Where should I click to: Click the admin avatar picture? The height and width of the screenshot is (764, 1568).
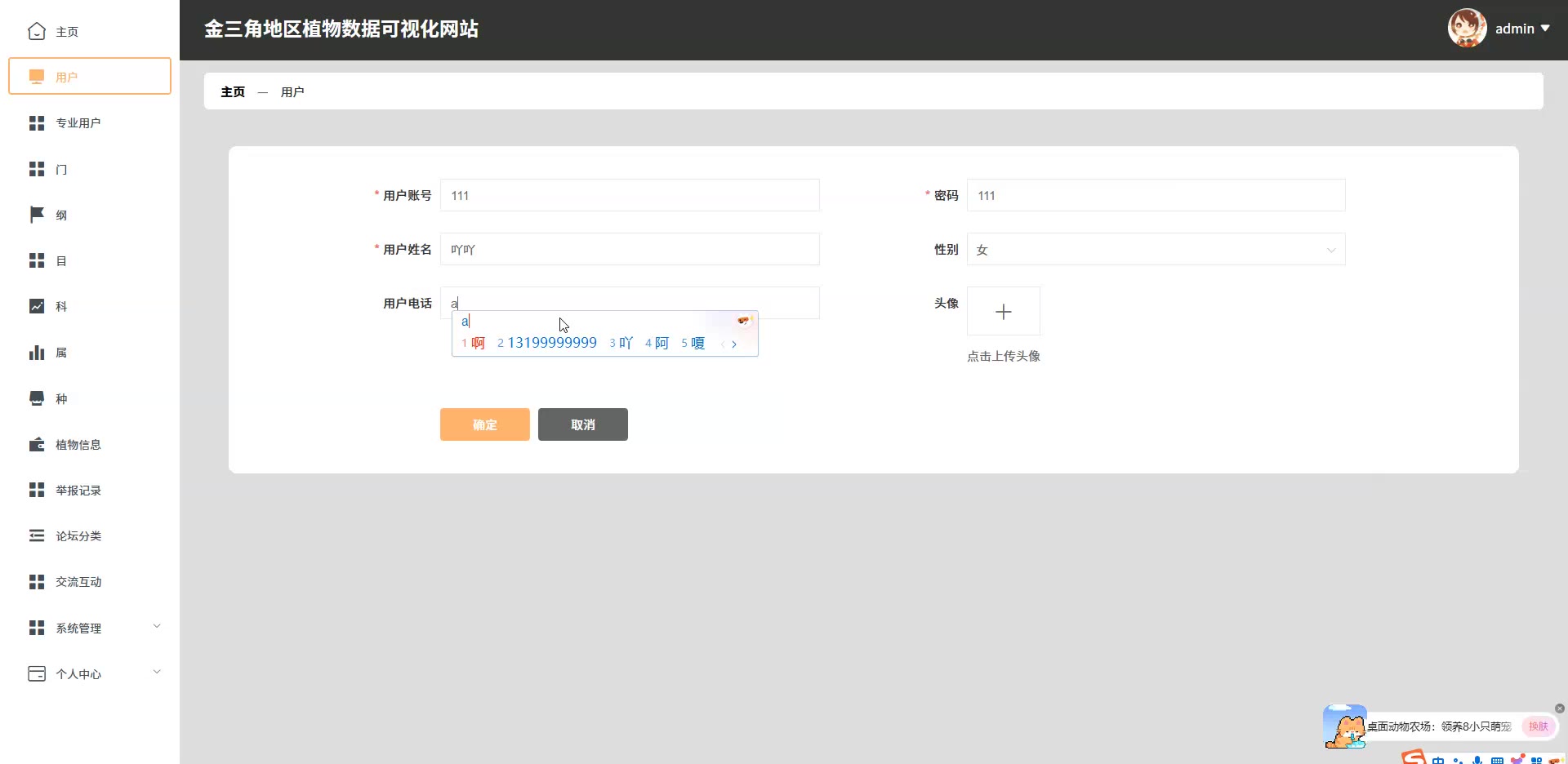[1468, 29]
